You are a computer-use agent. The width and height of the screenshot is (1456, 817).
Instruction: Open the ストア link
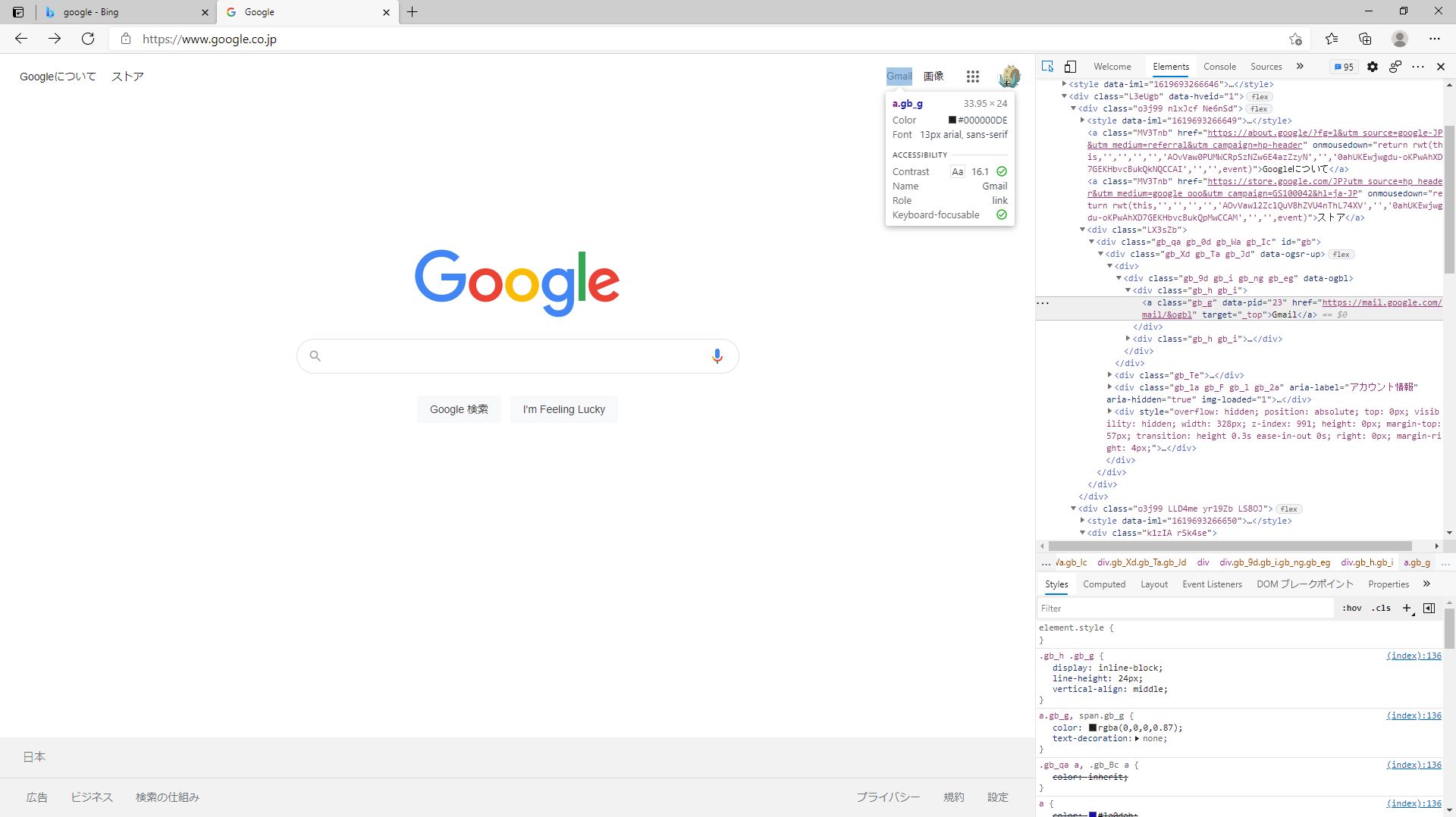[x=127, y=77]
